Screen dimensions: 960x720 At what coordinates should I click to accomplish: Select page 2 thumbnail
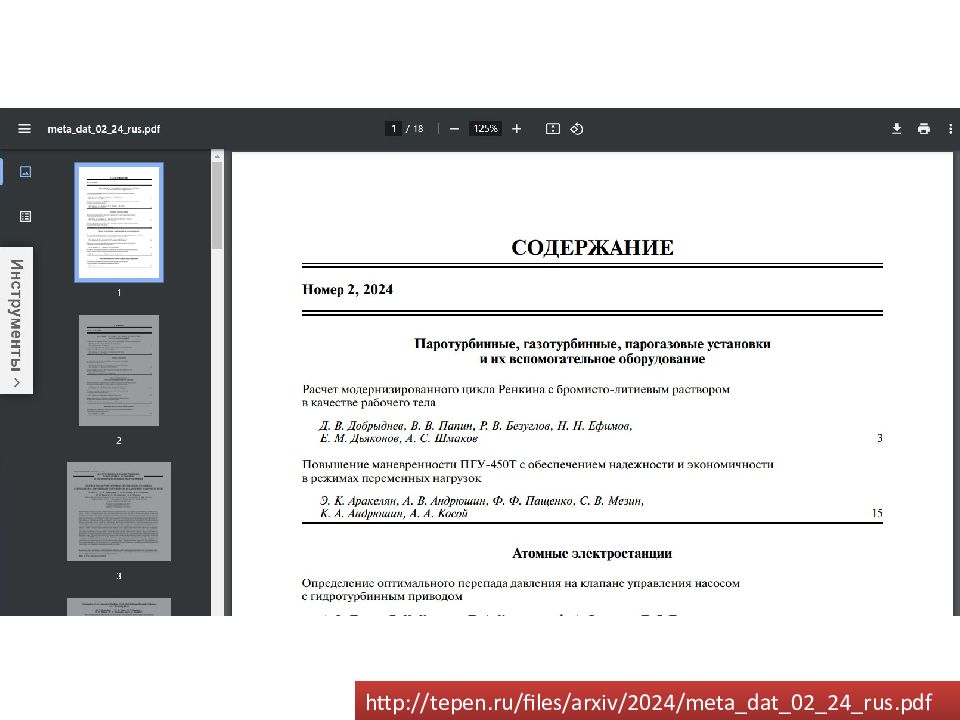point(119,370)
